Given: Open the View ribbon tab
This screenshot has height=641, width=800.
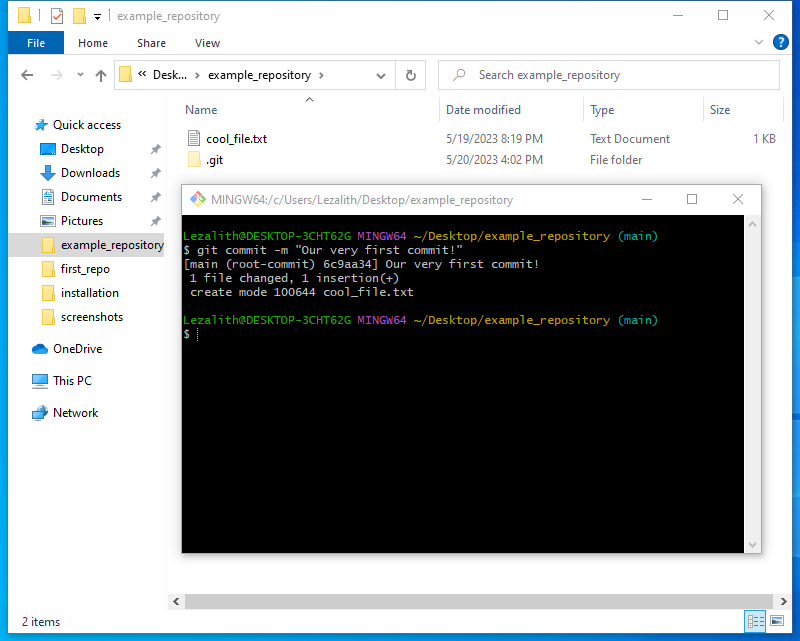Looking at the screenshot, I should click(207, 43).
